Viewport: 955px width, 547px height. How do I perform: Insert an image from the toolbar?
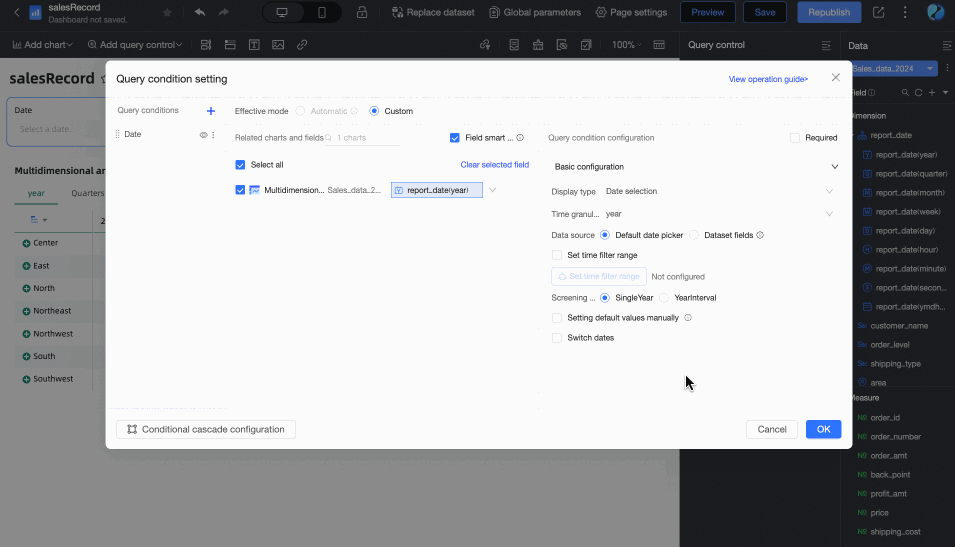[278, 44]
